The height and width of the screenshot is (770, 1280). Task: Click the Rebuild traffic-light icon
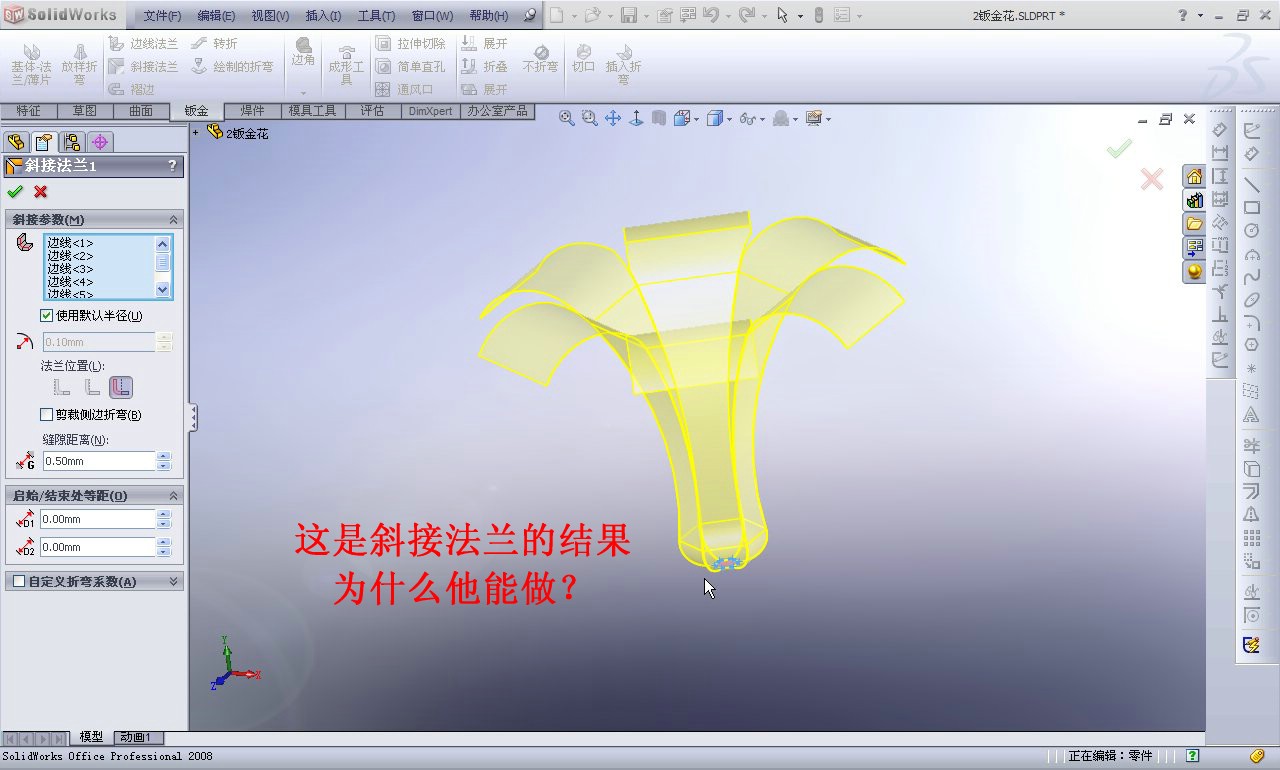tap(818, 16)
